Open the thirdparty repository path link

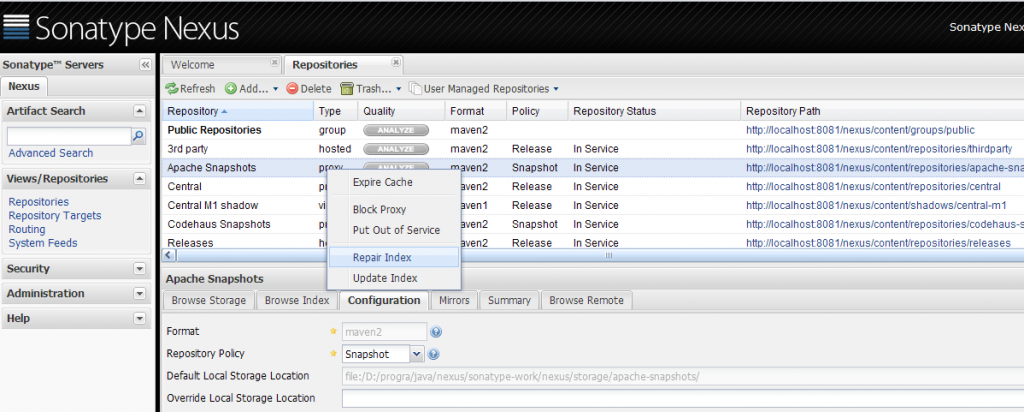pos(879,150)
